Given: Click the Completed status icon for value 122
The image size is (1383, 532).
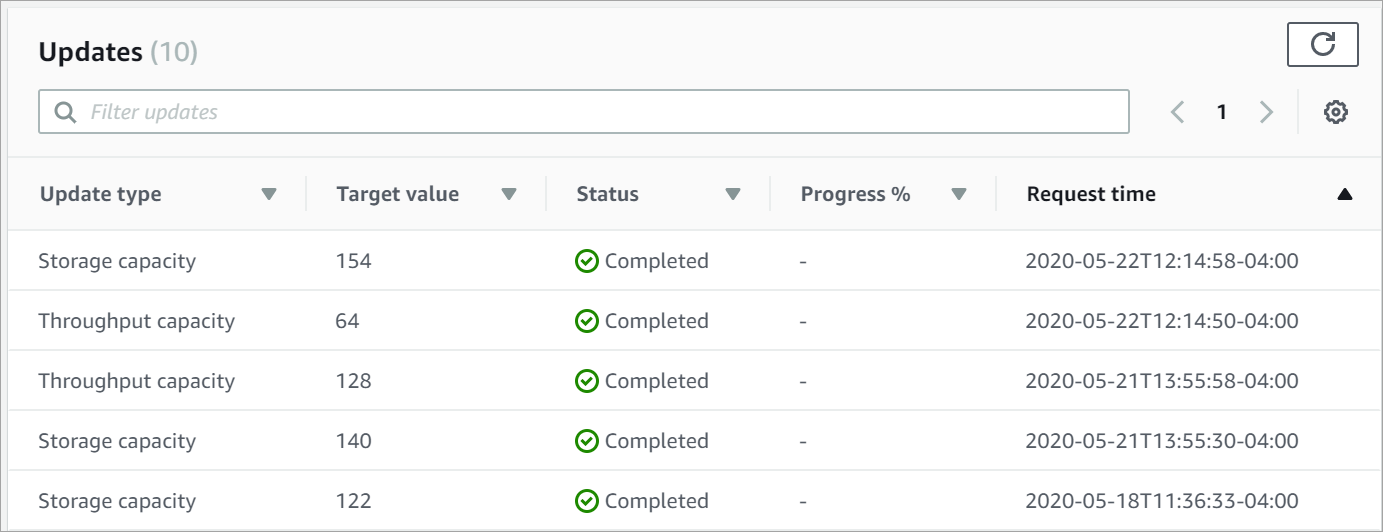Looking at the screenshot, I should (587, 501).
